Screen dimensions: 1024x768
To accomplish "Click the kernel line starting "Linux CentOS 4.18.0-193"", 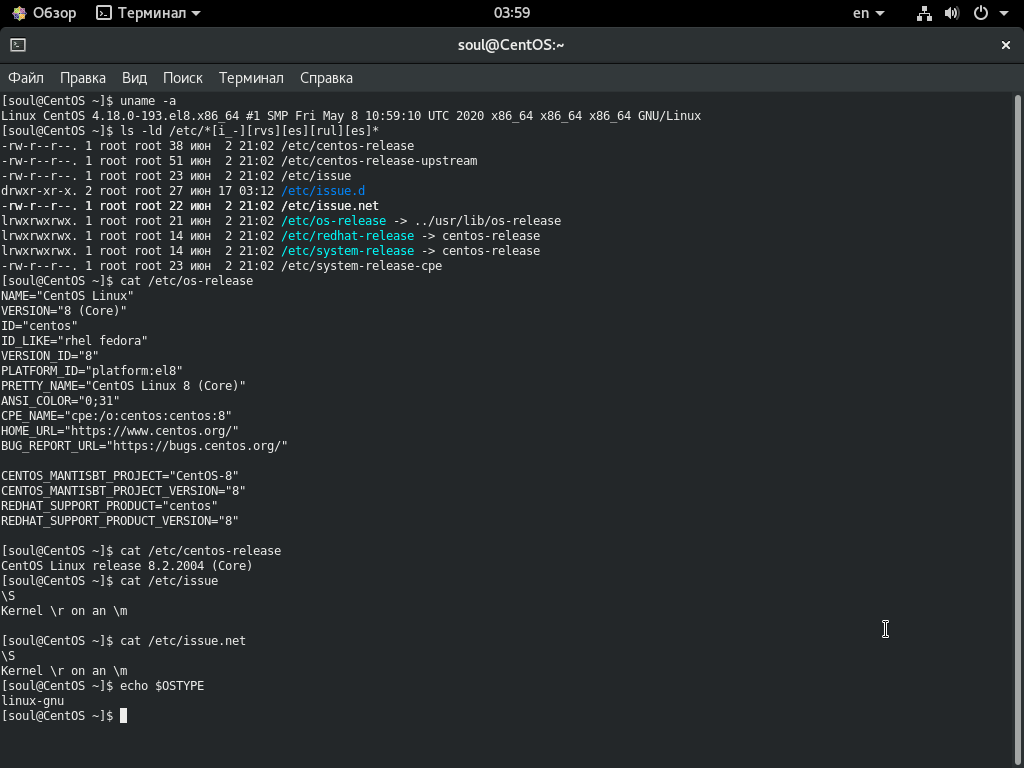I will click(x=351, y=116).
